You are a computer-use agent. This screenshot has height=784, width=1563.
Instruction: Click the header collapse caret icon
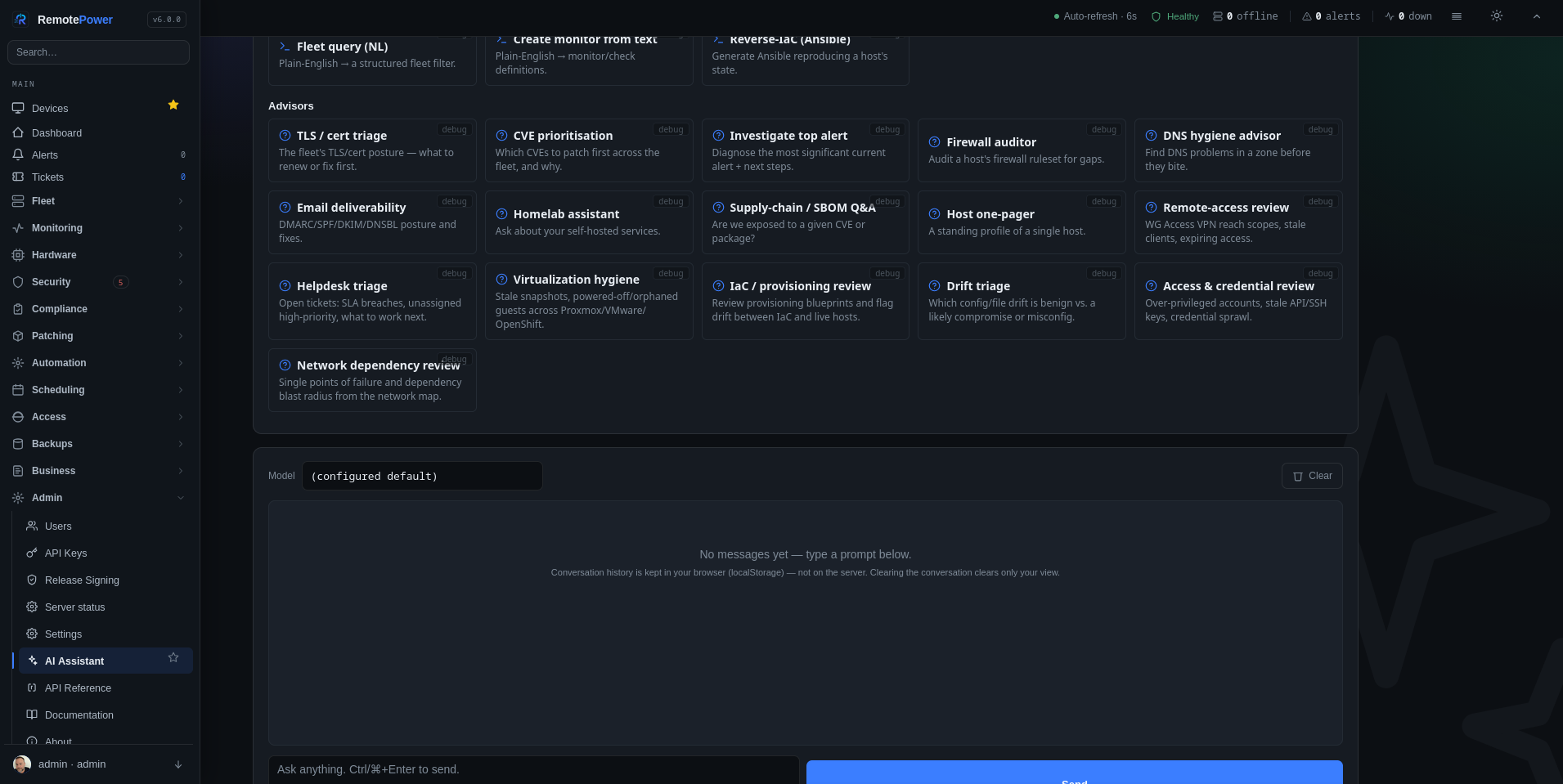(x=1537, y=16)
